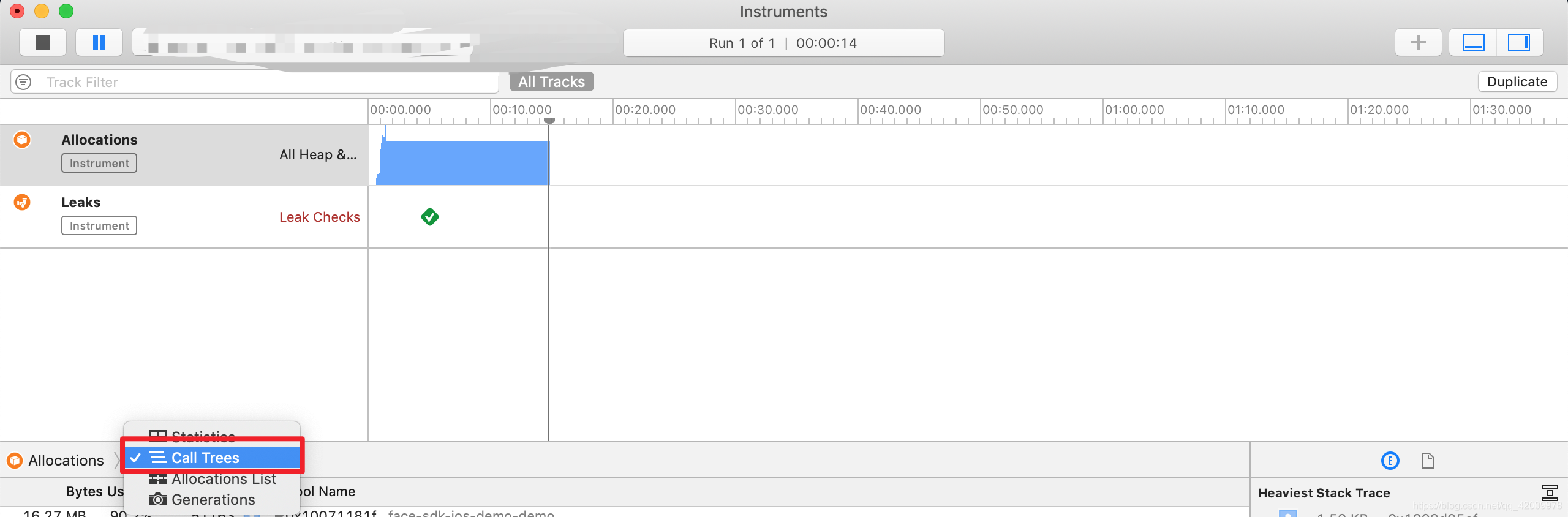Viewport: 1568px width, 517px height.
Task: Click the Allocations breadcrumb in detail bar
Action: (x=56, y=461)
